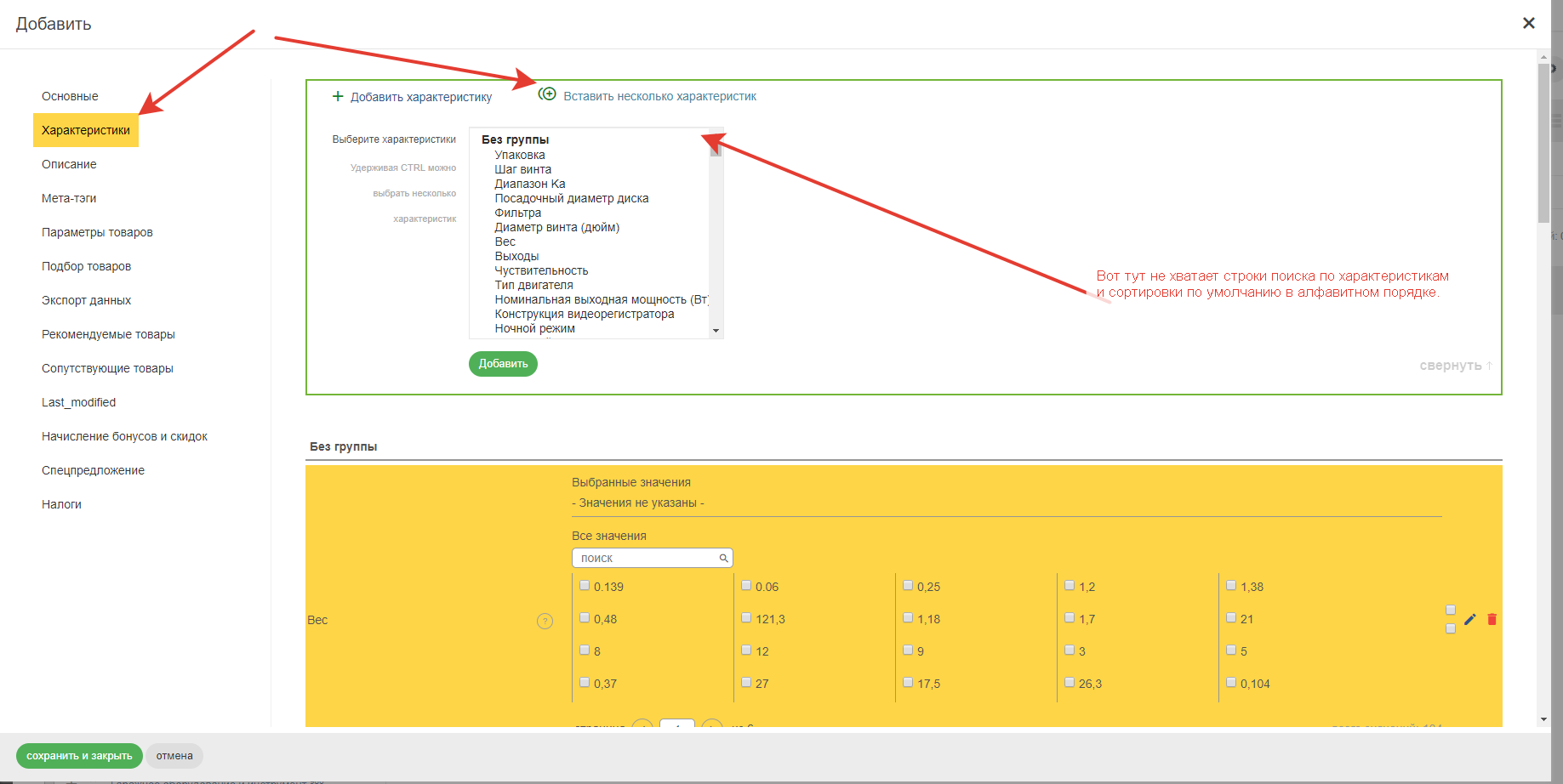Click the circled plus icon for inserting several characteristics

coord(547,94)
